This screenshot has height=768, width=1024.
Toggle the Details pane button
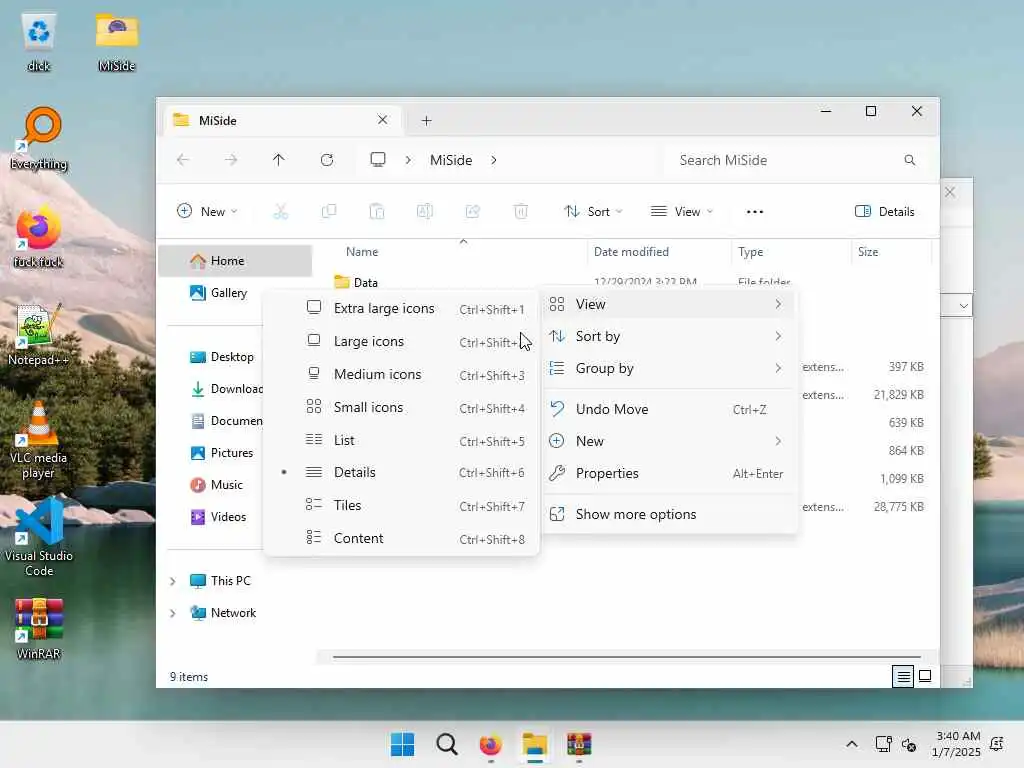coord(885,212)
